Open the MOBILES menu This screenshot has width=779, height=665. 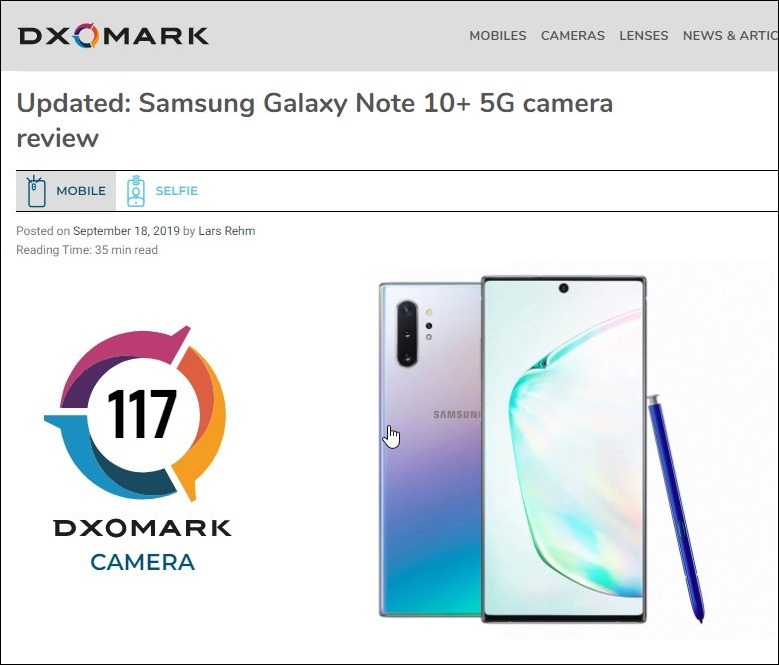pyautogui.click(x=498, y=36)
